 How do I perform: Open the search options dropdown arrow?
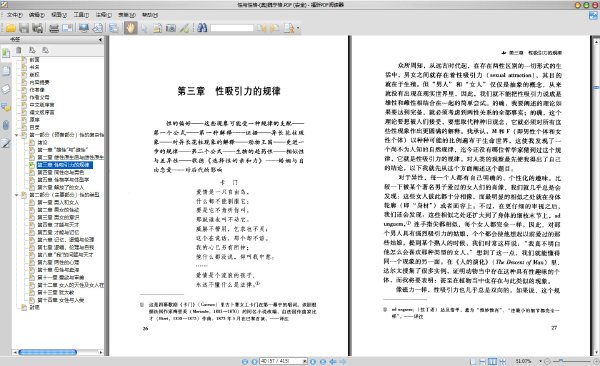(298, 28)
